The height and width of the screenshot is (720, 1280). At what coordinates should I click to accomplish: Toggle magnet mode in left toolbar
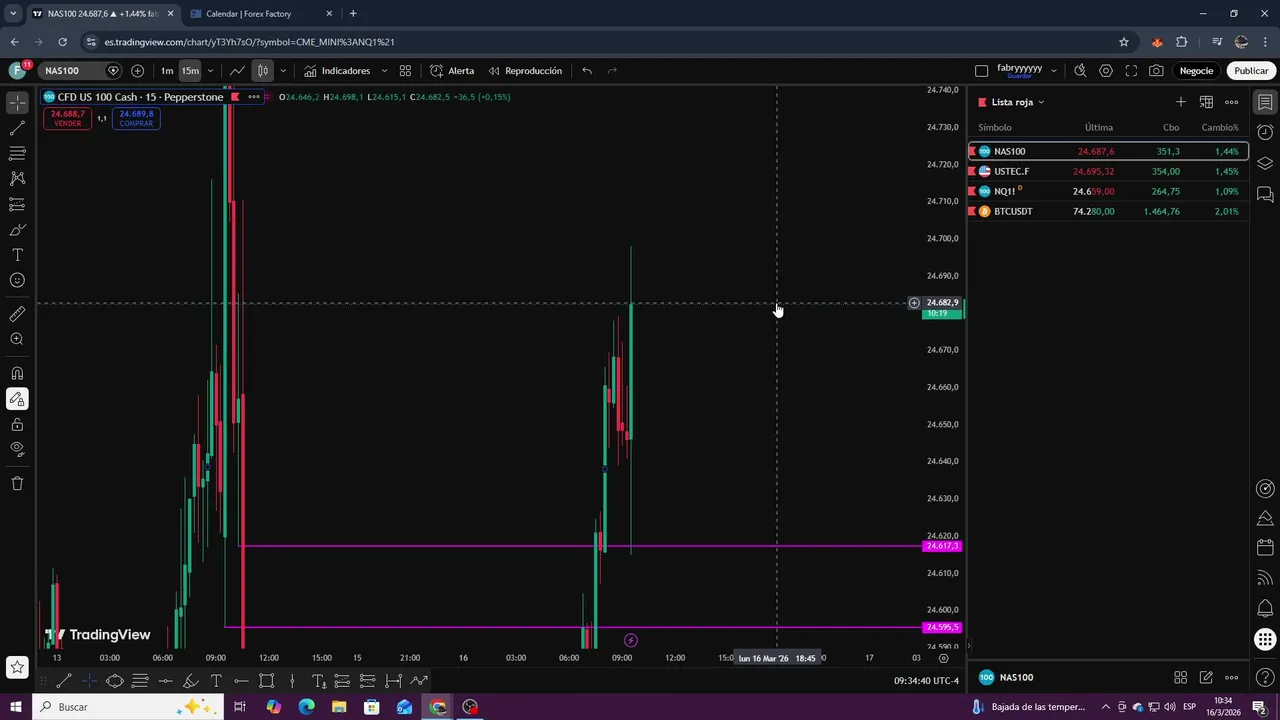[17, 373]
